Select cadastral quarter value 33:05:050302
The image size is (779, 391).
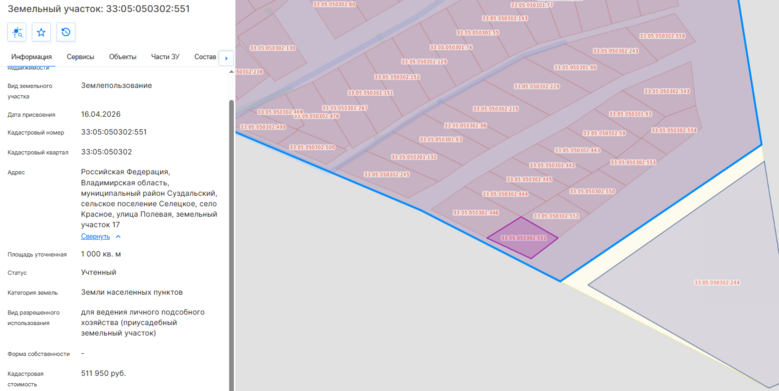[106, 152]
